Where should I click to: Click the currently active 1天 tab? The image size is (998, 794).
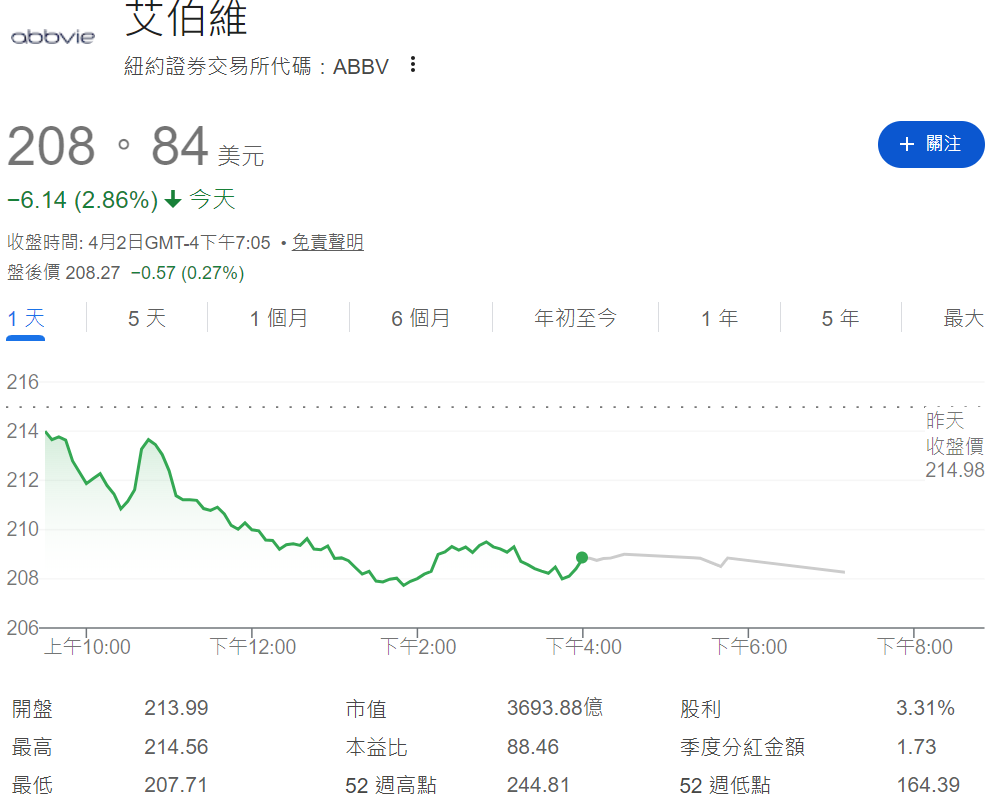point(24,317)
